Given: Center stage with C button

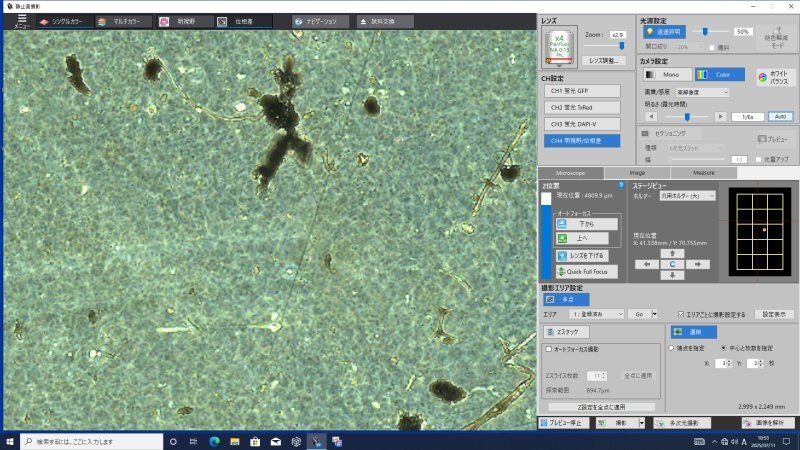Looking at the screenshot, I should pos(672,264).
